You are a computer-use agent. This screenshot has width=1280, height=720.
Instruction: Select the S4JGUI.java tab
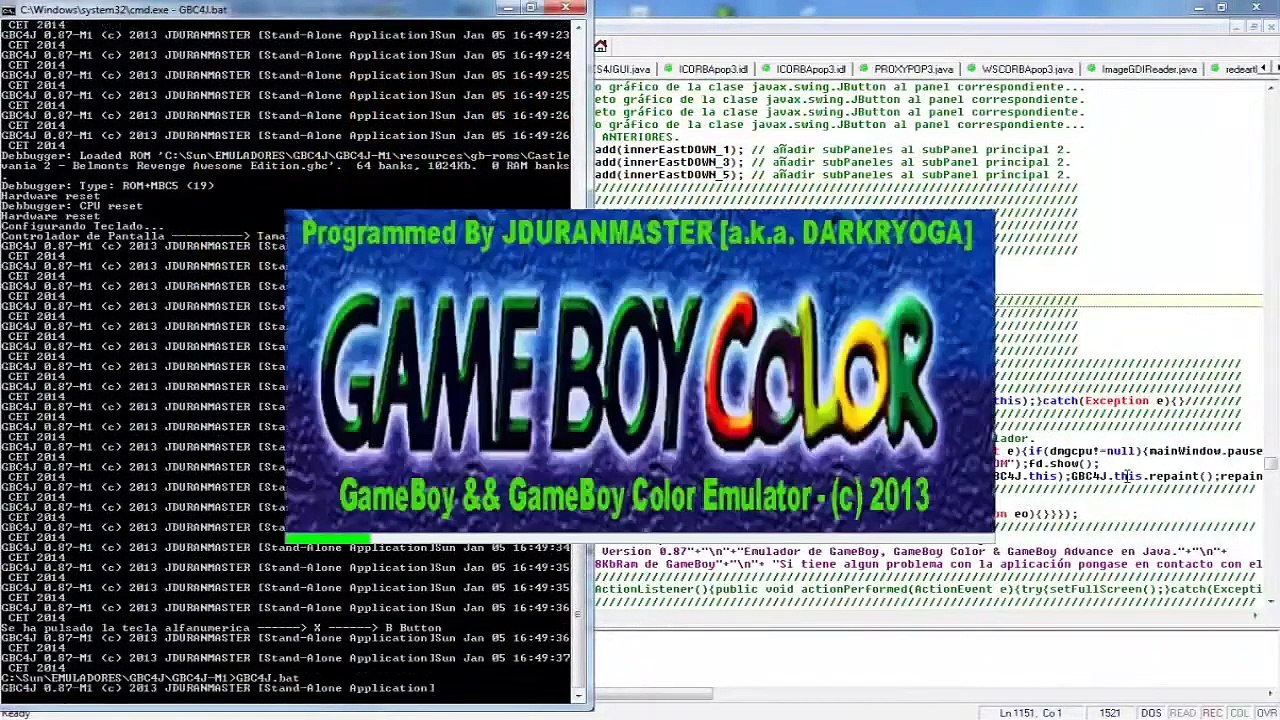623,70
